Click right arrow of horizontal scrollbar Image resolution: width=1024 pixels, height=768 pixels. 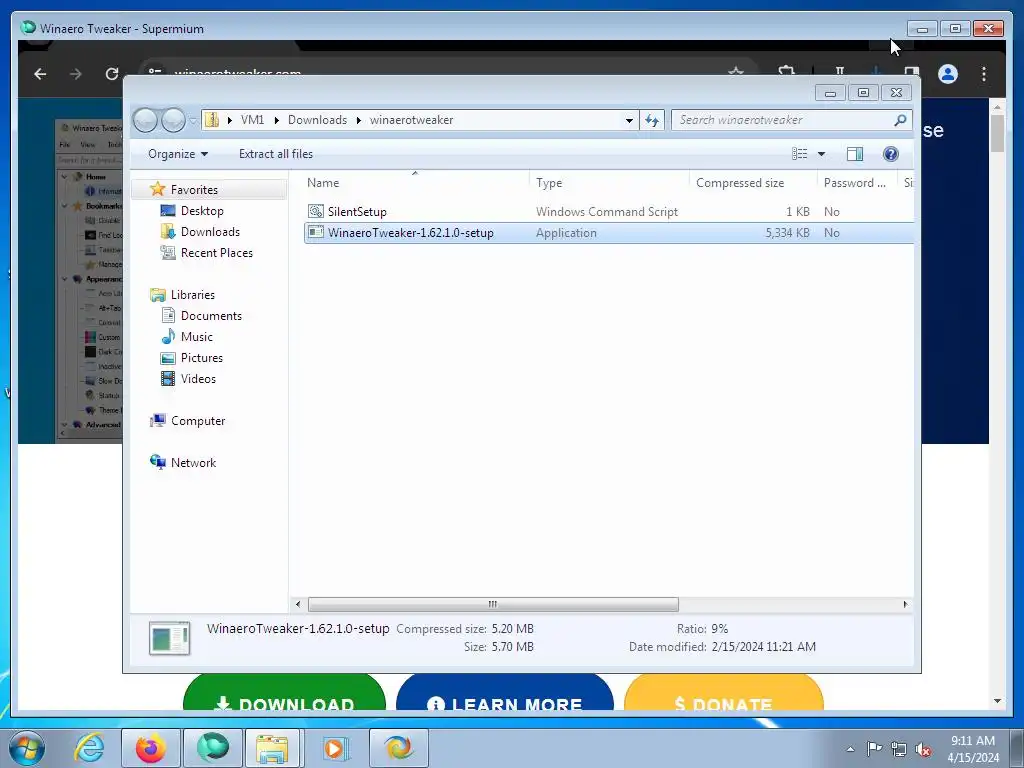(905, 604)
